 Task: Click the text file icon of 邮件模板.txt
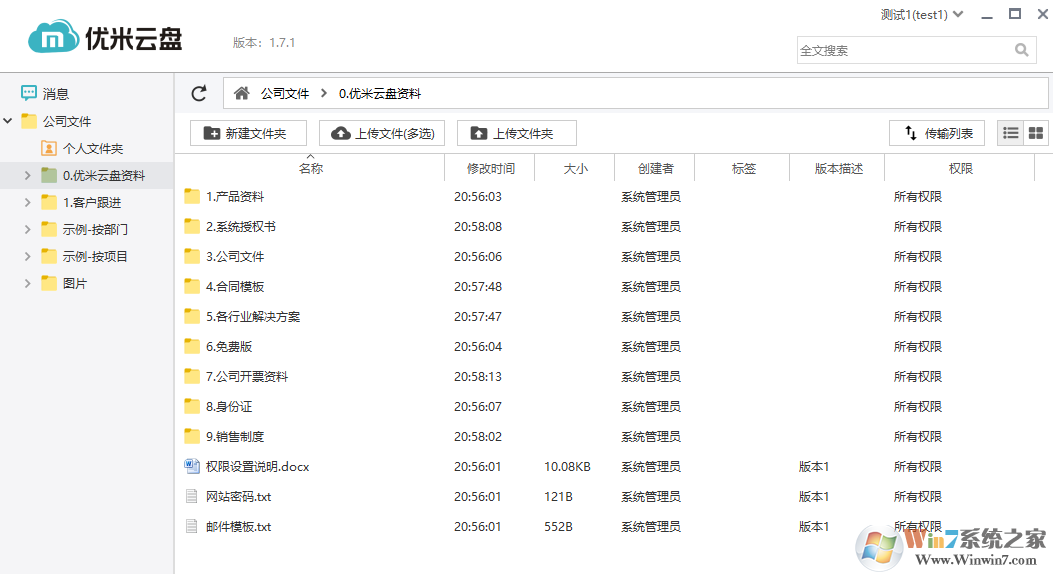click(192, 526)
